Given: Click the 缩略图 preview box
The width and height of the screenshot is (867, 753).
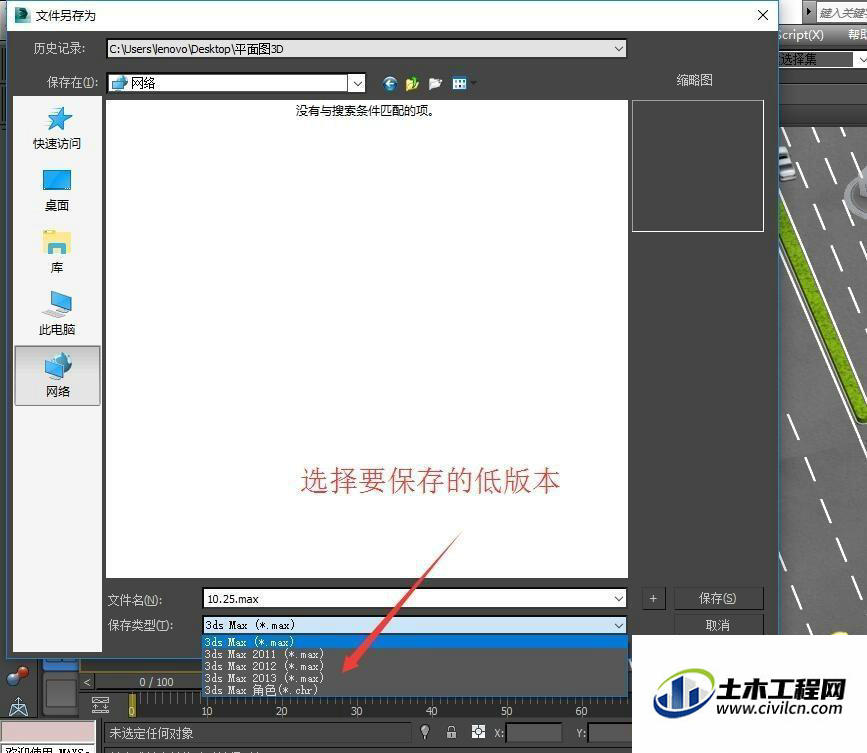Looking at the screenshot, I should click(698, 166).
